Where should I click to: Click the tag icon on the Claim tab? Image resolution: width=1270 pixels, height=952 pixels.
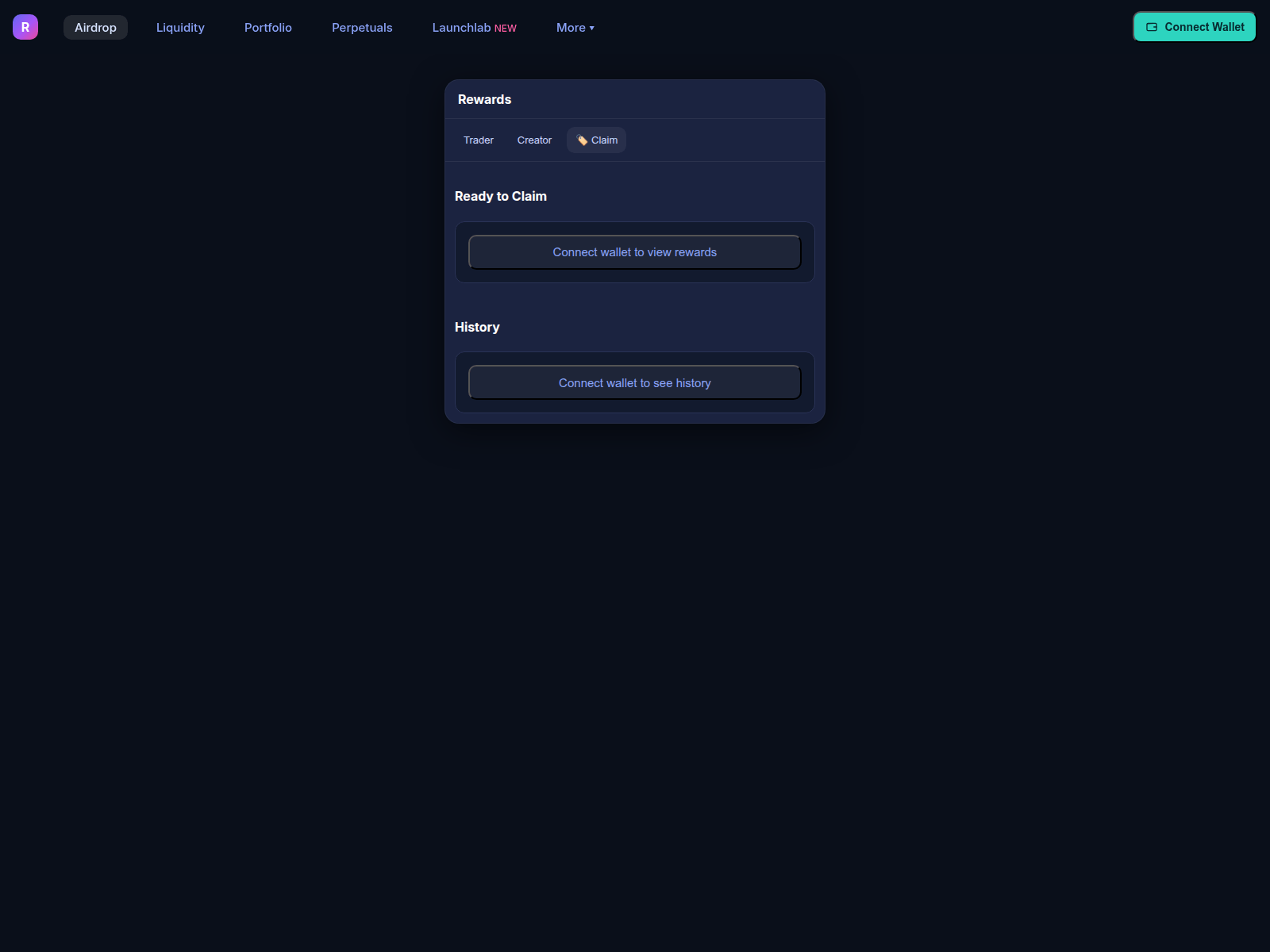click(x=581, y=140)
